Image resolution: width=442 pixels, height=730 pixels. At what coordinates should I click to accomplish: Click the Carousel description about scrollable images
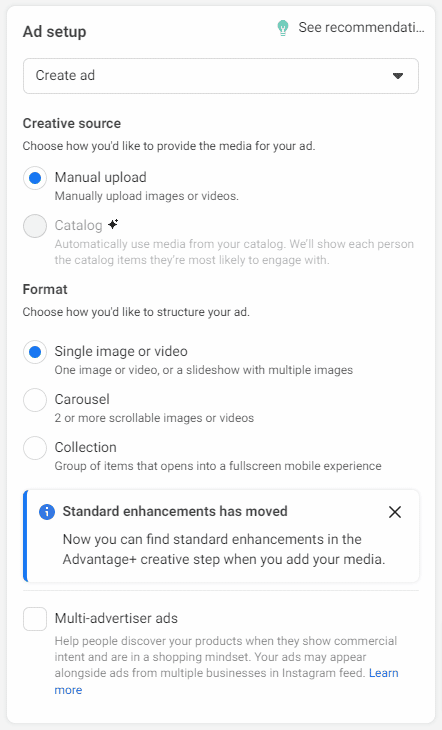click(154, 418)
